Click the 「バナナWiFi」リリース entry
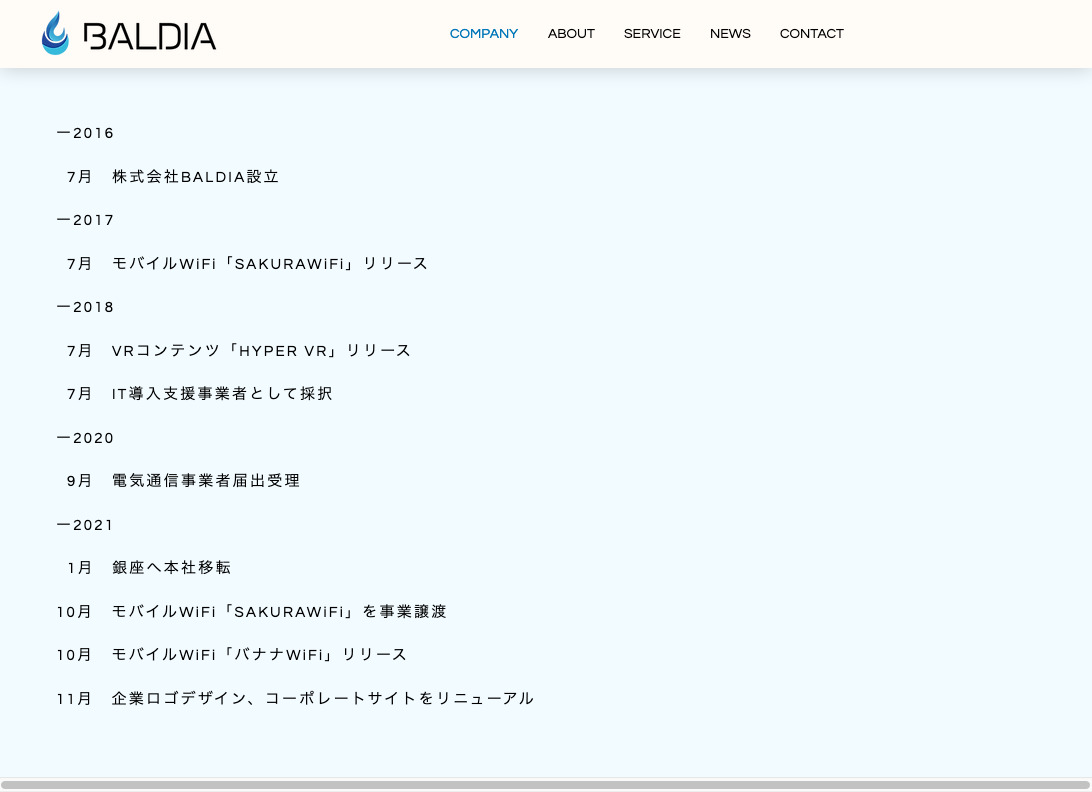 [259, 655]
